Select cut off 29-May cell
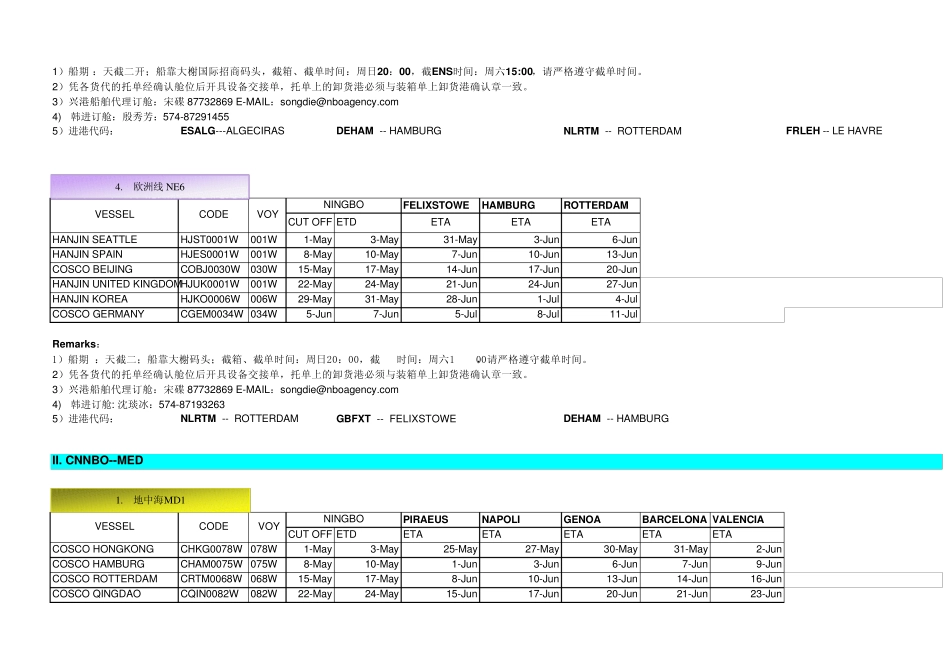This screenshot has height=672, width=950. [x=310, y=299]
